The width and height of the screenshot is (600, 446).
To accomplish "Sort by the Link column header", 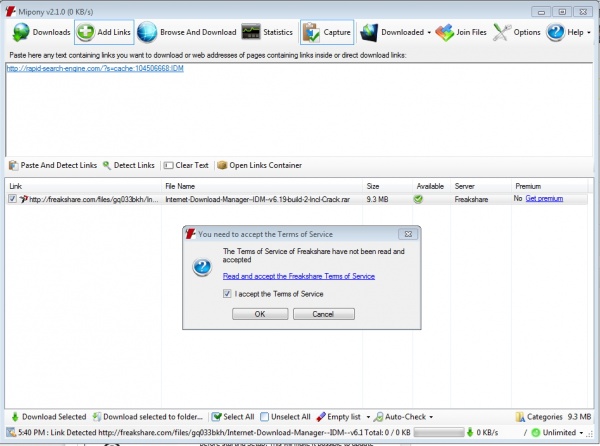I will tap(83, 186).
